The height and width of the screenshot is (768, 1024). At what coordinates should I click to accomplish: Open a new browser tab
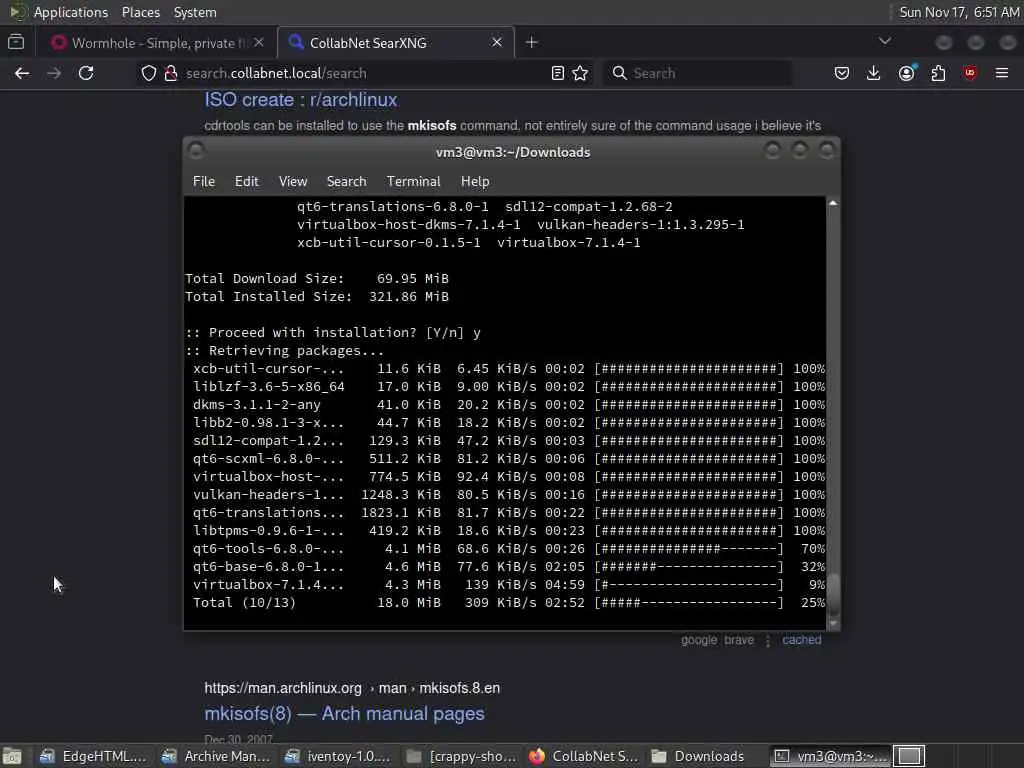point(532,42)
